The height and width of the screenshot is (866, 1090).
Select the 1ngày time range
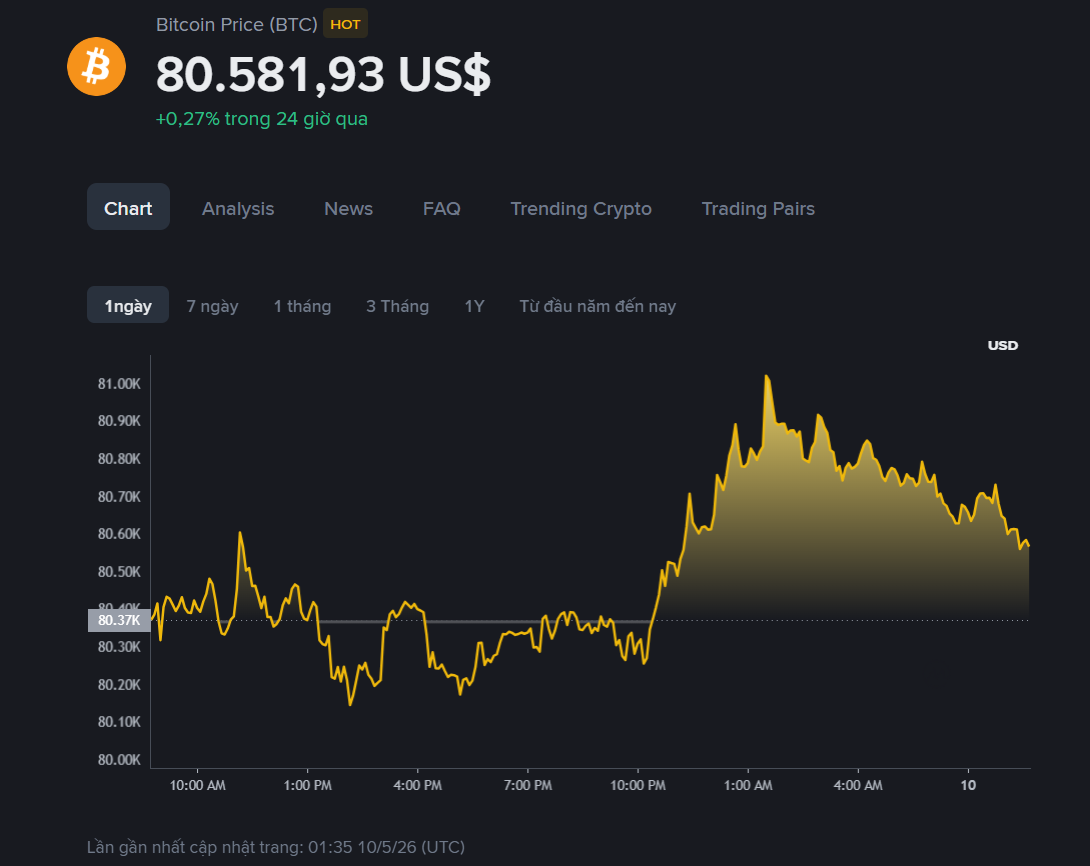pos(128,305)
